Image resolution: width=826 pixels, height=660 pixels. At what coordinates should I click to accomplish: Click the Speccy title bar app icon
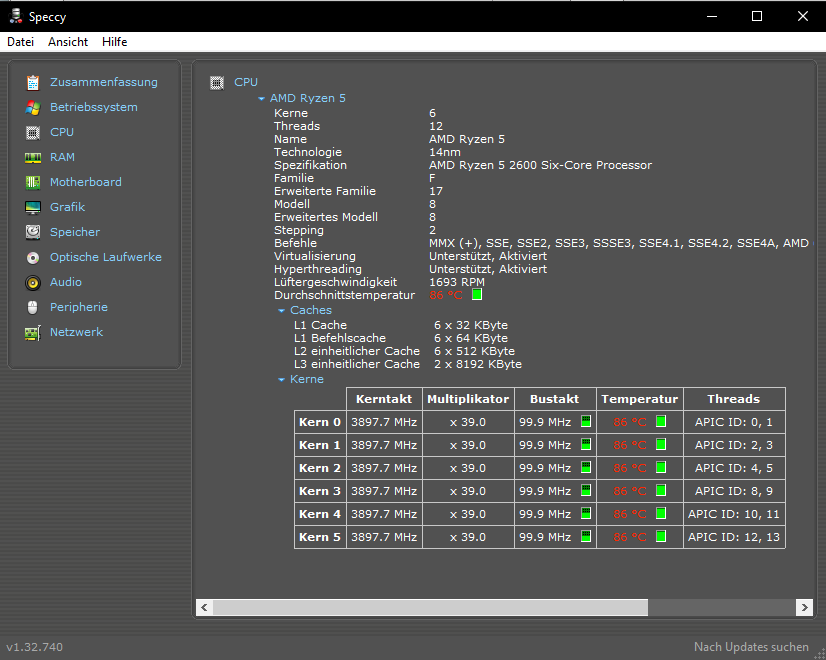[x=16, y=16]
